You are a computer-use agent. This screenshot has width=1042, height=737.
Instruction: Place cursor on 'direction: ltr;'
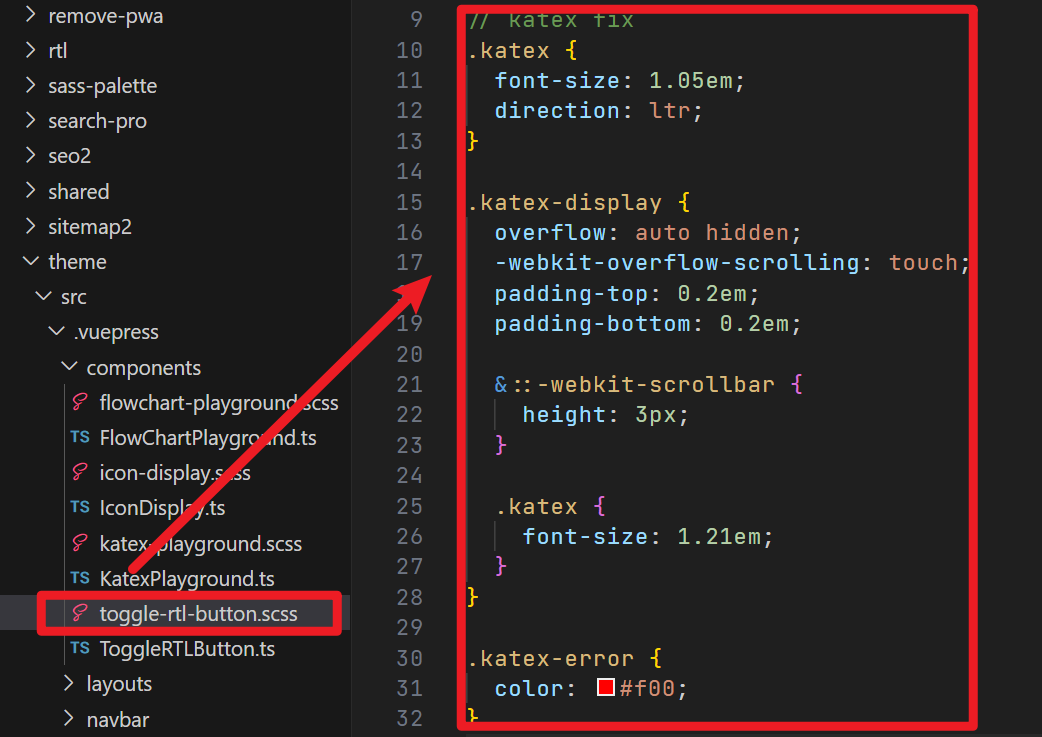[599, 110]
